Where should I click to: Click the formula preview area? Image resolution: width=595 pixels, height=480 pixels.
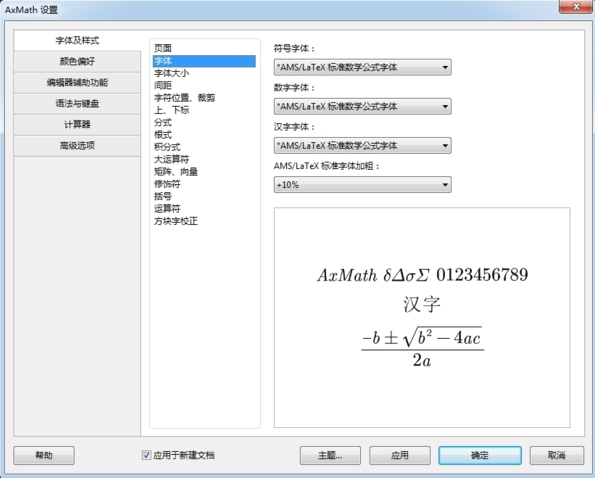click(422, 318)
